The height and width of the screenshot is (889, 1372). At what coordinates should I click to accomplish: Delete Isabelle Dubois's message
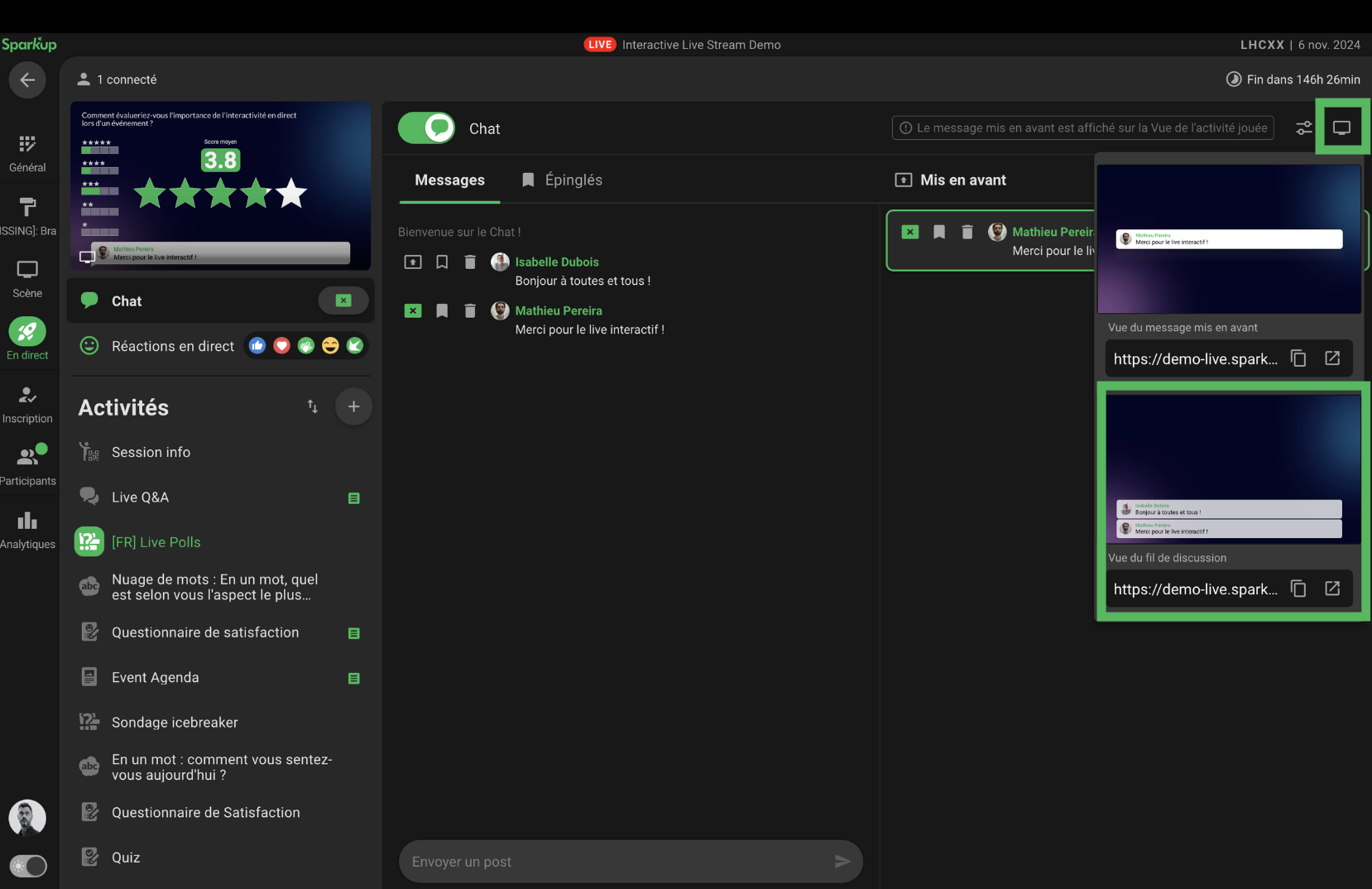pos(470,262)
